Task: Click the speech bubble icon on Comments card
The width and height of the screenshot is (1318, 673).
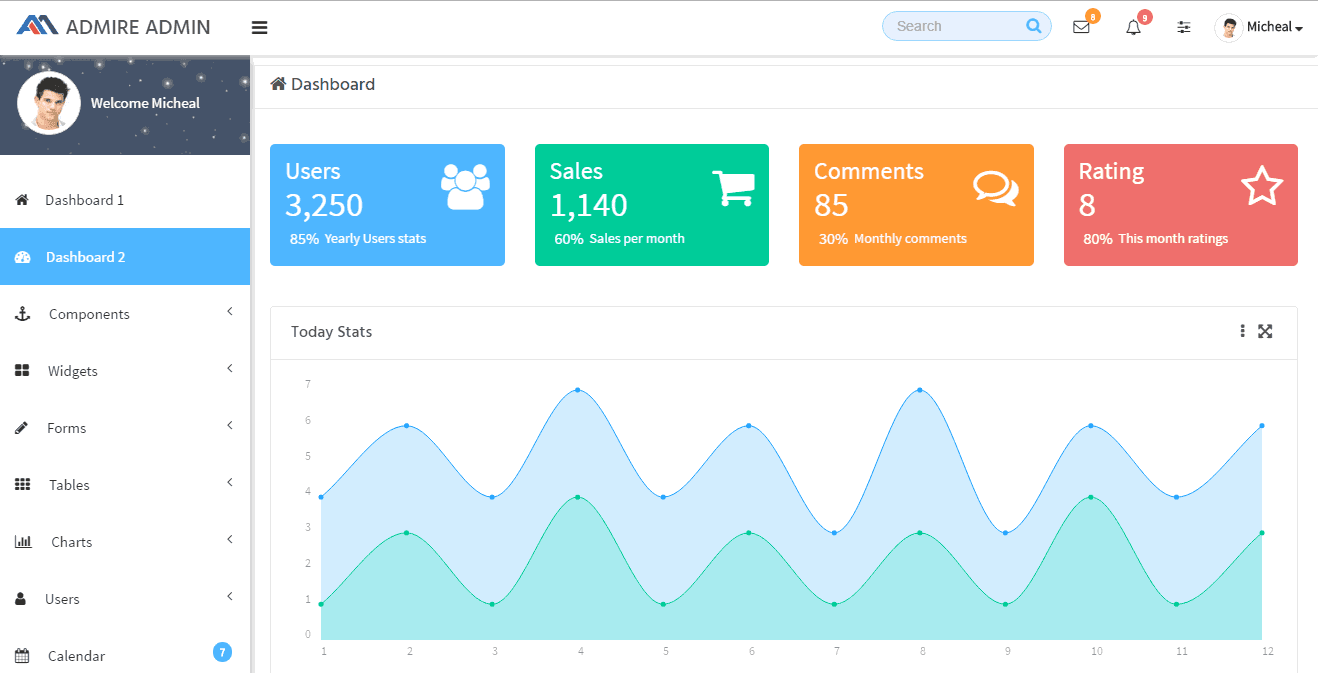Action: (995, 187)
